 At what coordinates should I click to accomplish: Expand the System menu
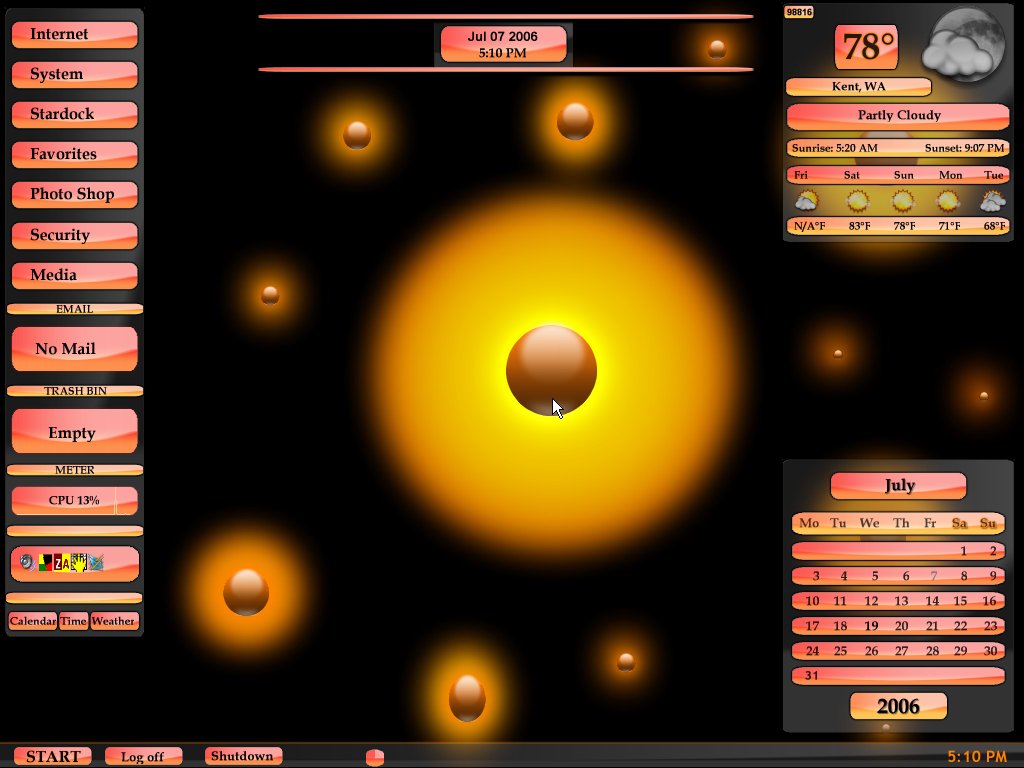[x=74, y=74]
